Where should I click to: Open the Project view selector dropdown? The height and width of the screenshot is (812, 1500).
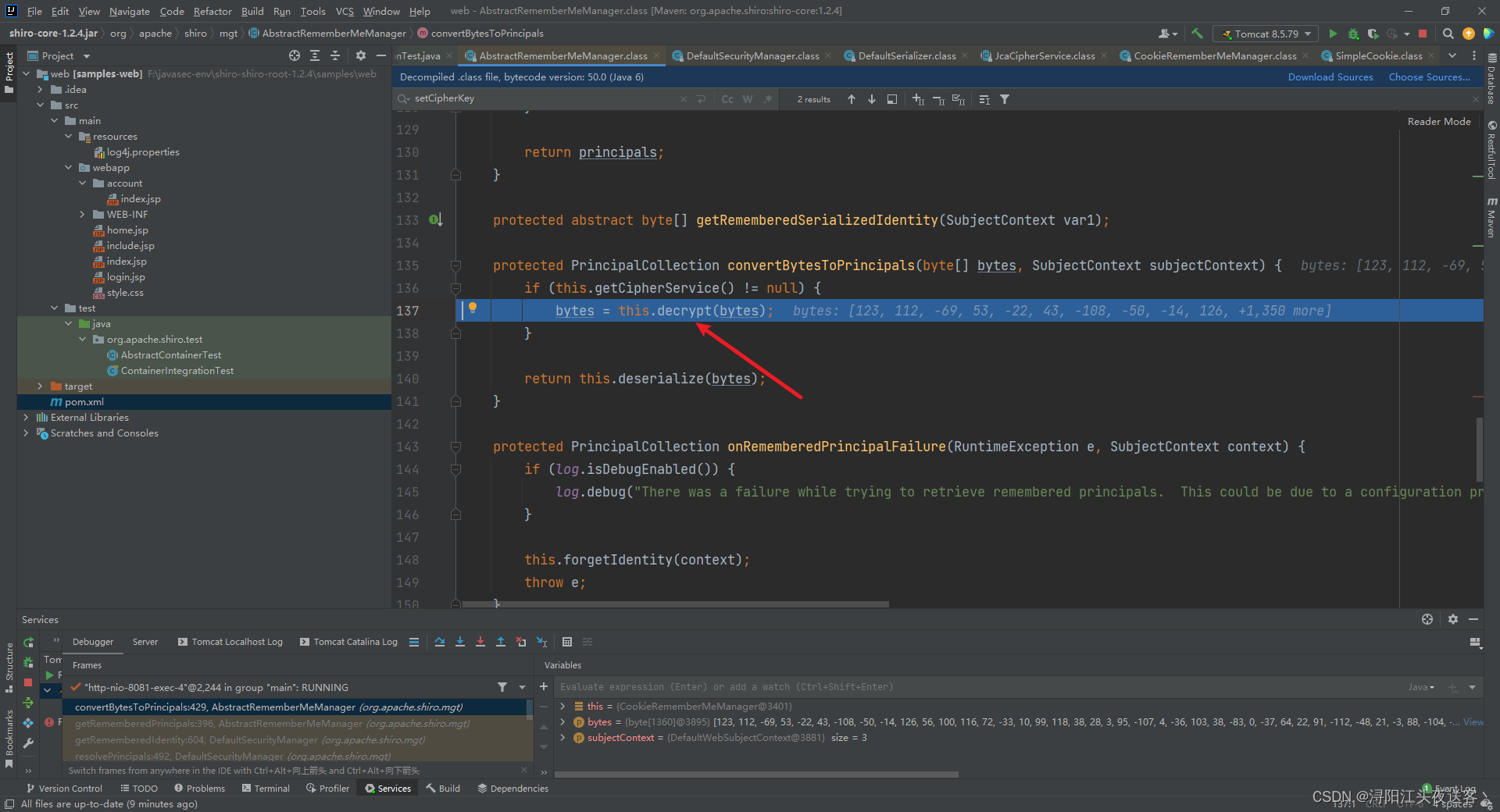pyautogui.click(x=87, y=56)
